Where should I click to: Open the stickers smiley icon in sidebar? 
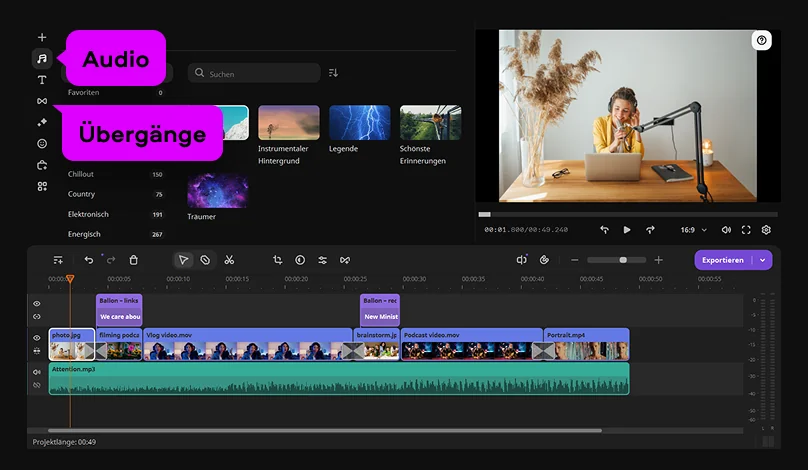tap(42, 143)
